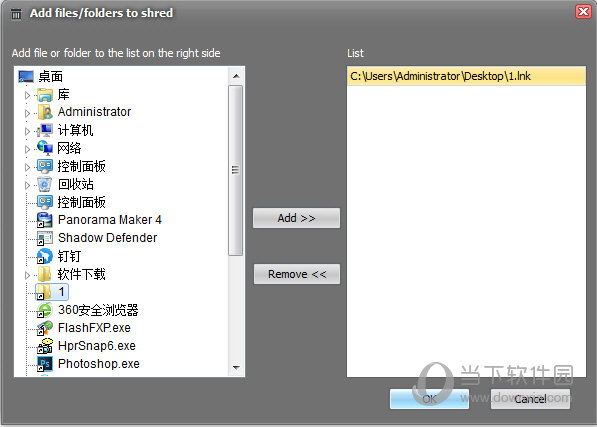Select the FlashFXP.exe label

(x=94, y=328)
